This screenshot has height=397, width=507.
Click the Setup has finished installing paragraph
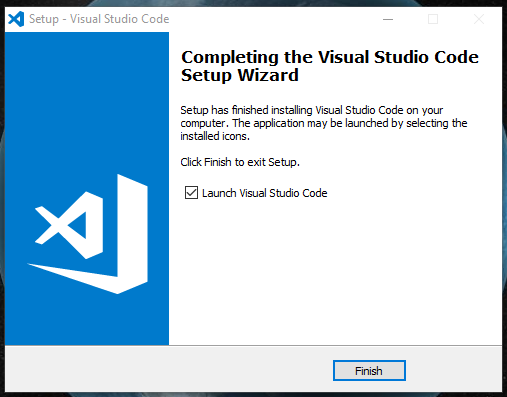(x=324, y=123)
